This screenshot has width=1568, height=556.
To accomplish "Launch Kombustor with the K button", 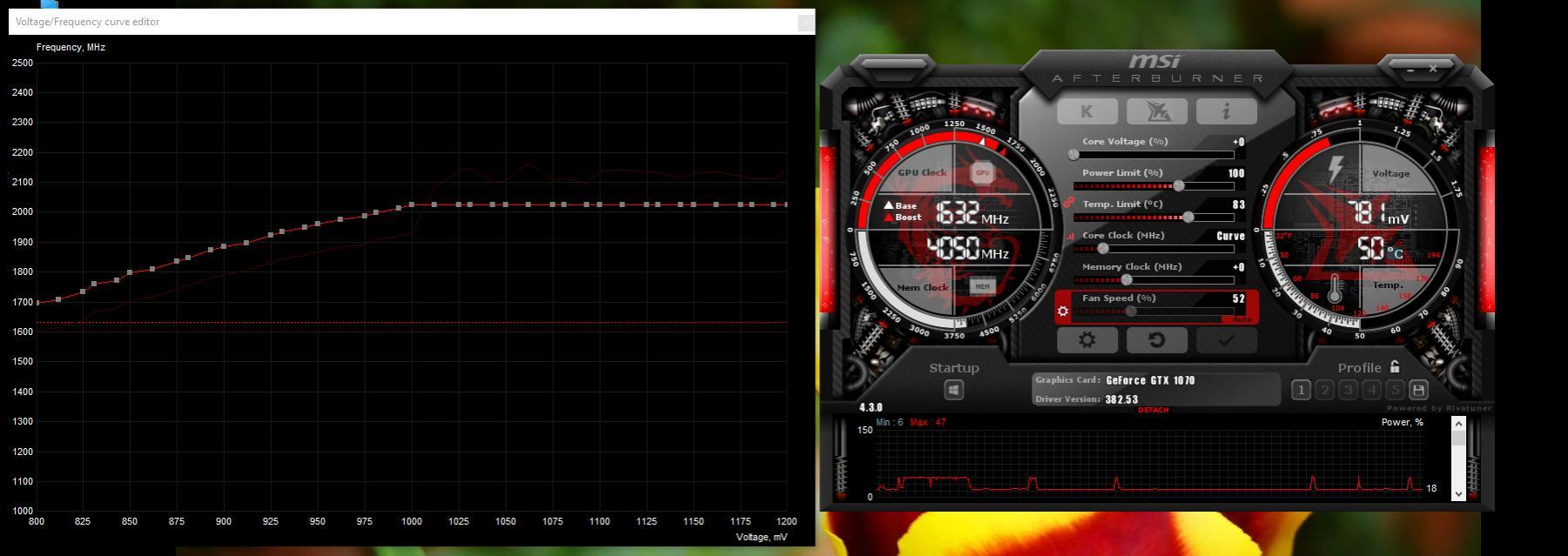I will (x=1087, y=111).
